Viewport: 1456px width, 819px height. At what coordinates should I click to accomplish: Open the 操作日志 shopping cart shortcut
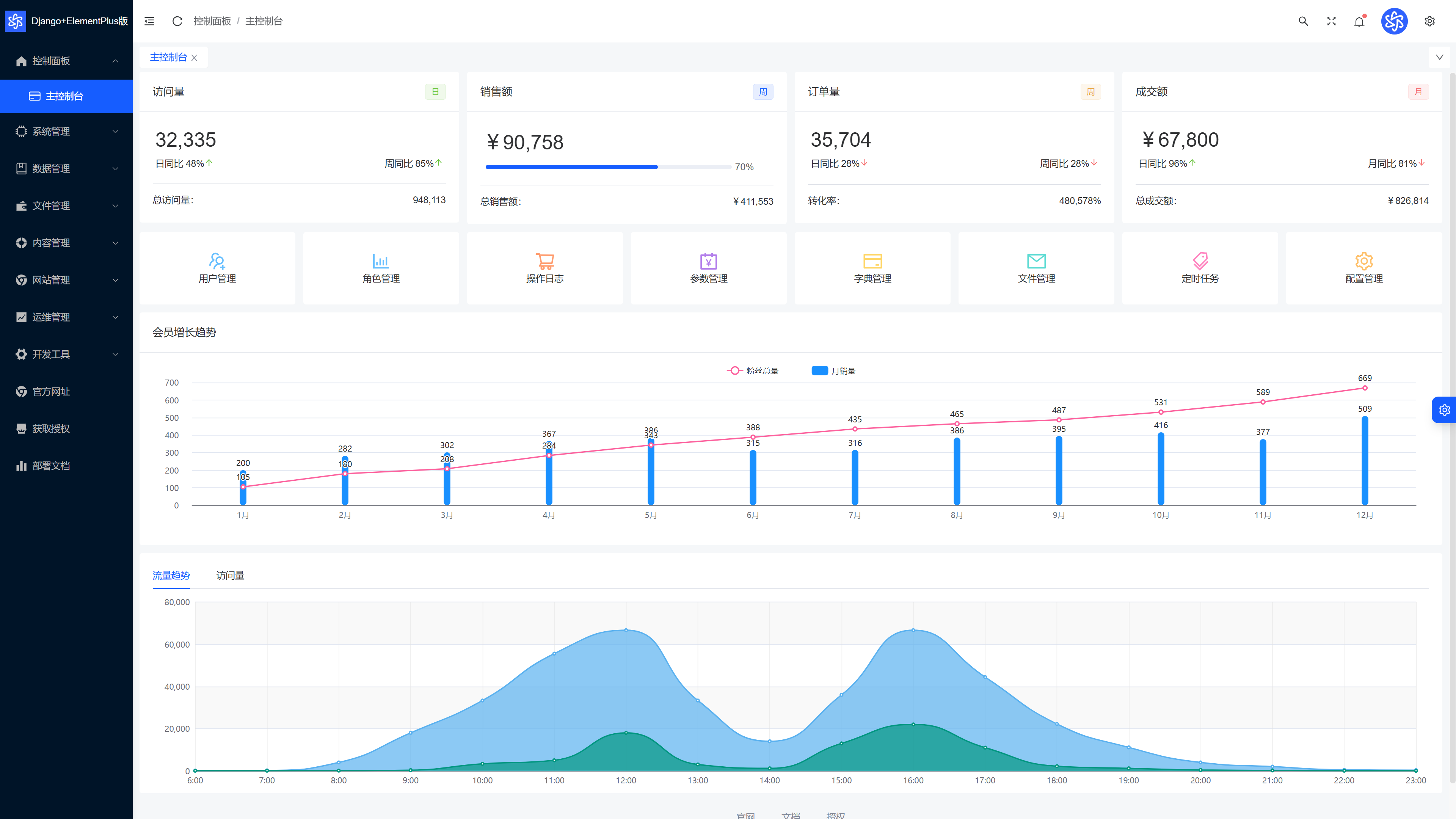tap(545, 268)
